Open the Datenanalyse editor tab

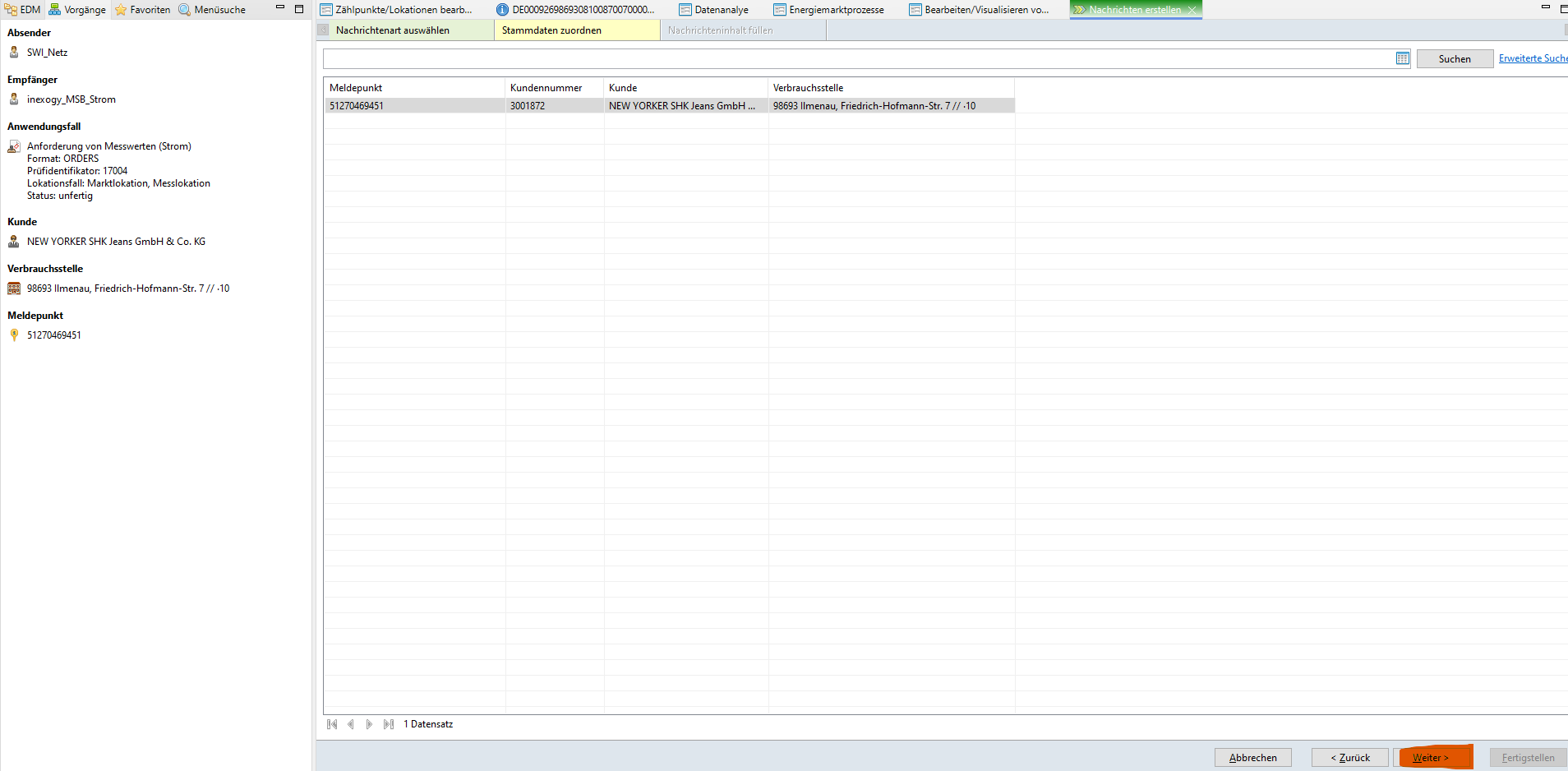pos(714,10)
